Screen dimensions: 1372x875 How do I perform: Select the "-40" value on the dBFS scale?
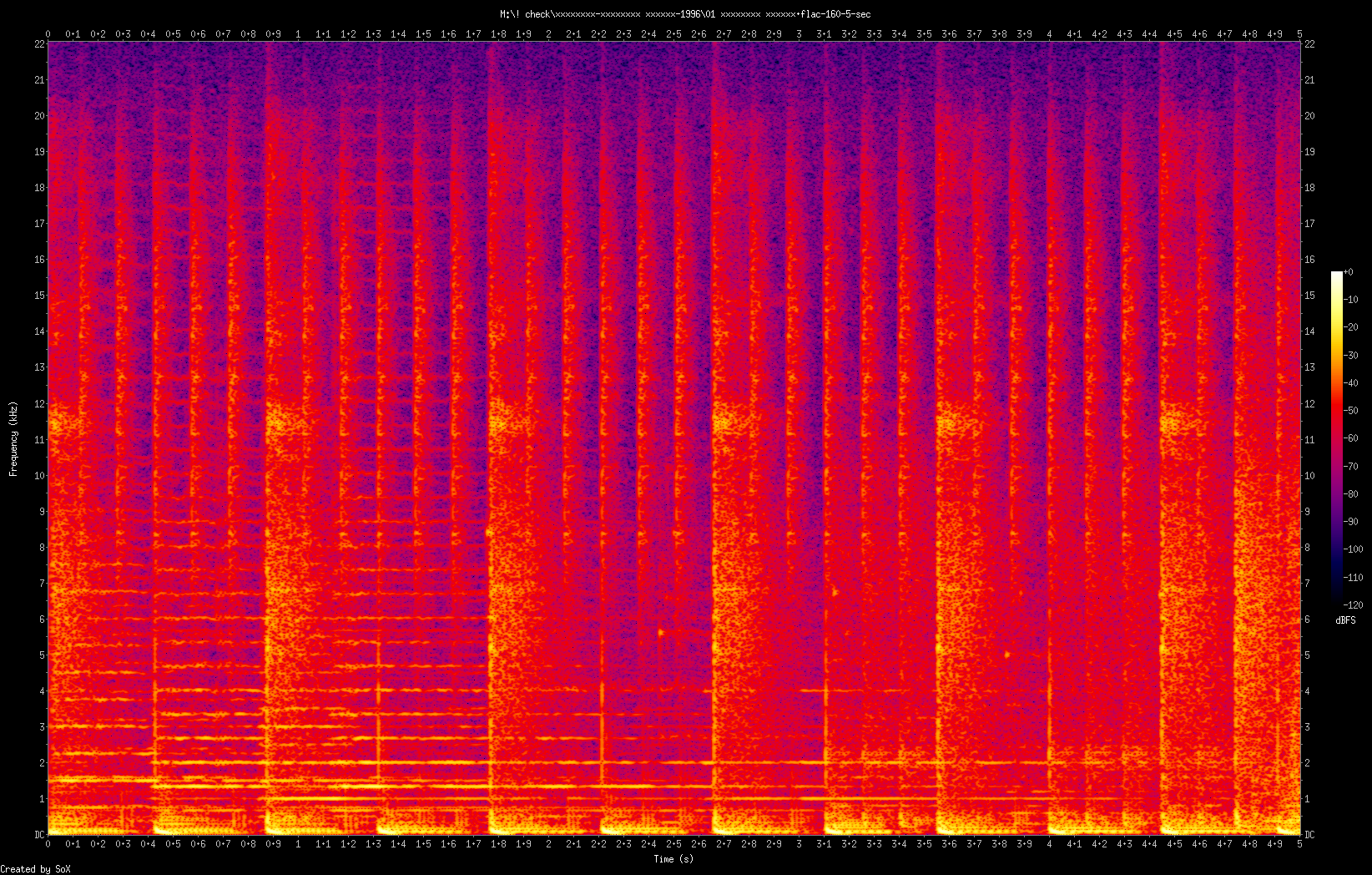[1351, 383]
